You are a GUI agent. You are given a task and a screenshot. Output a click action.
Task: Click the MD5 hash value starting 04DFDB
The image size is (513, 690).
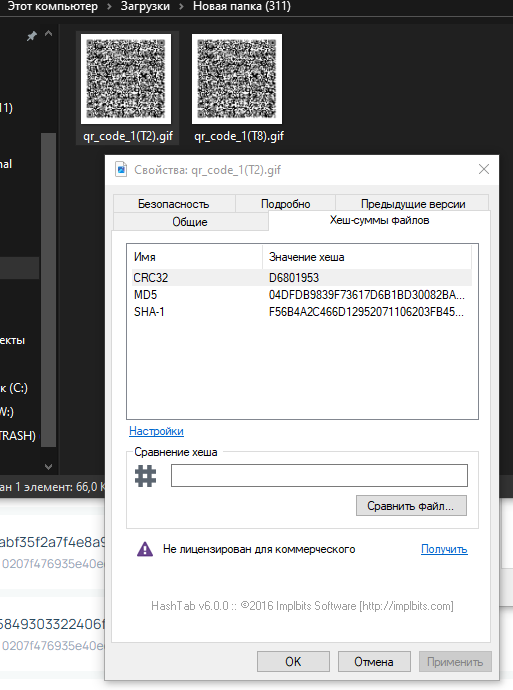366,295
